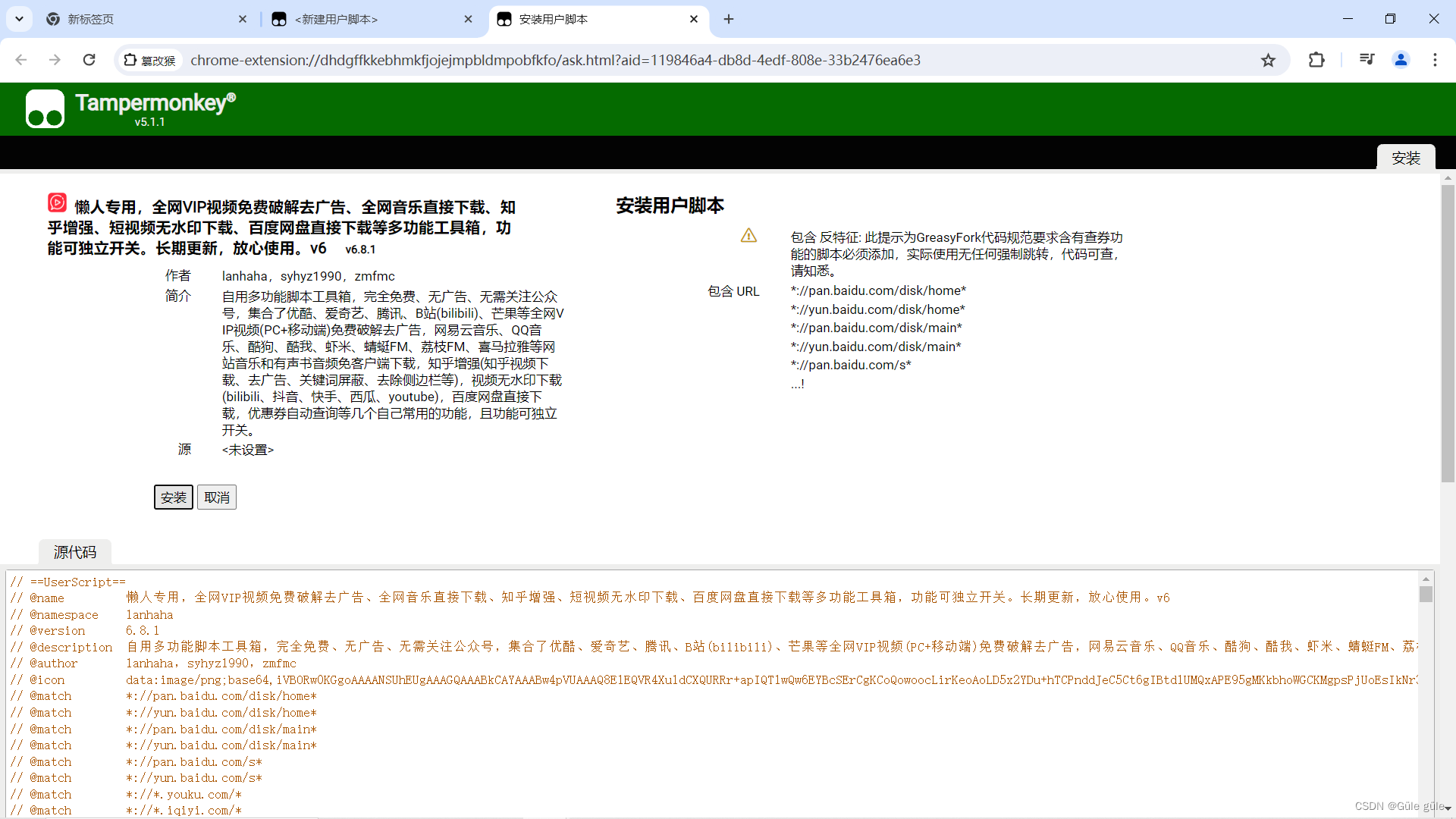Image resolution: width=1456 pixels, height=819 pixels.
Task: Open the Chrome profile avatar
Action: (1401, 60)
